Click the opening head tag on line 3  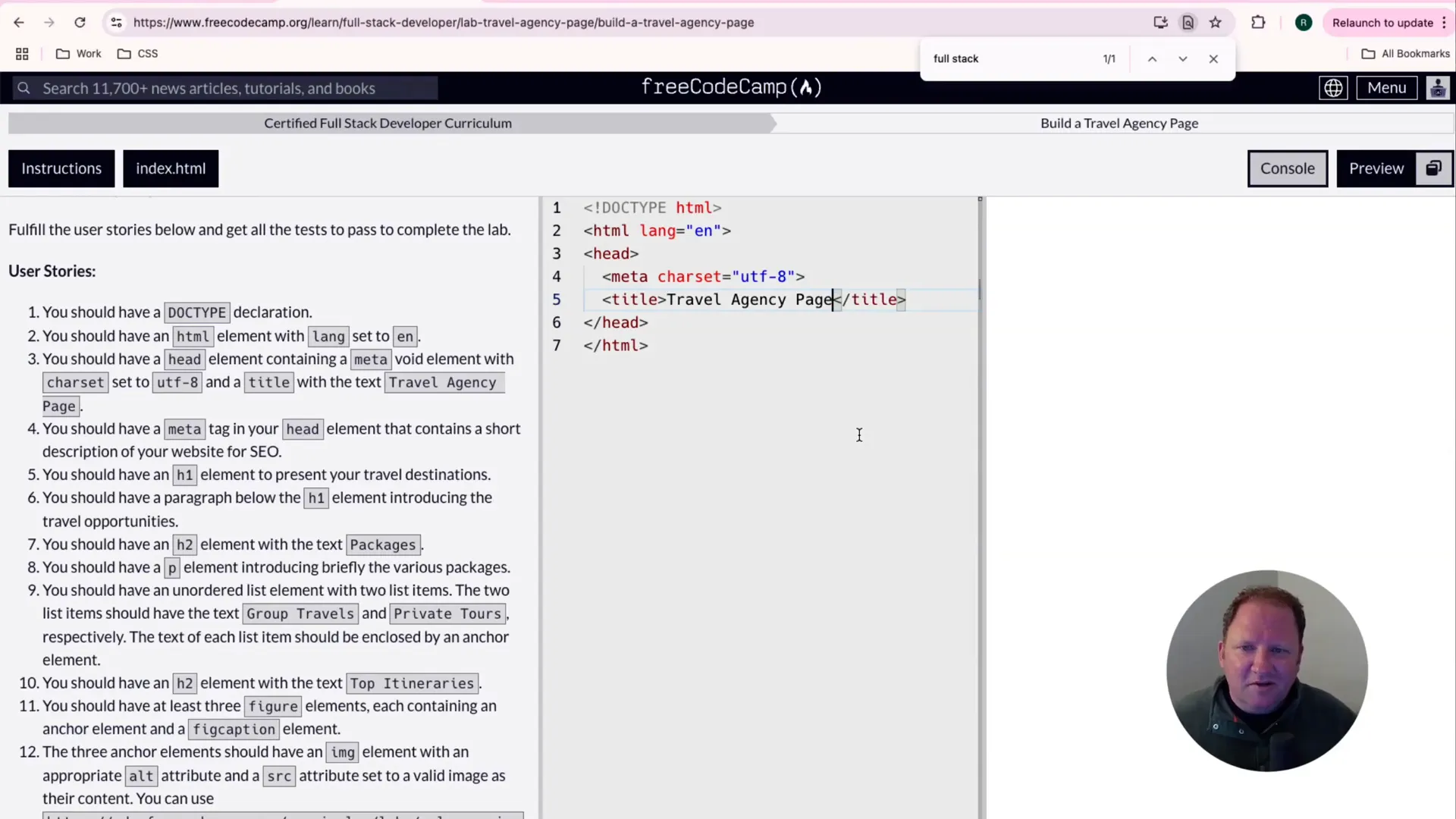pyautogui.click(x=611, y=254)
